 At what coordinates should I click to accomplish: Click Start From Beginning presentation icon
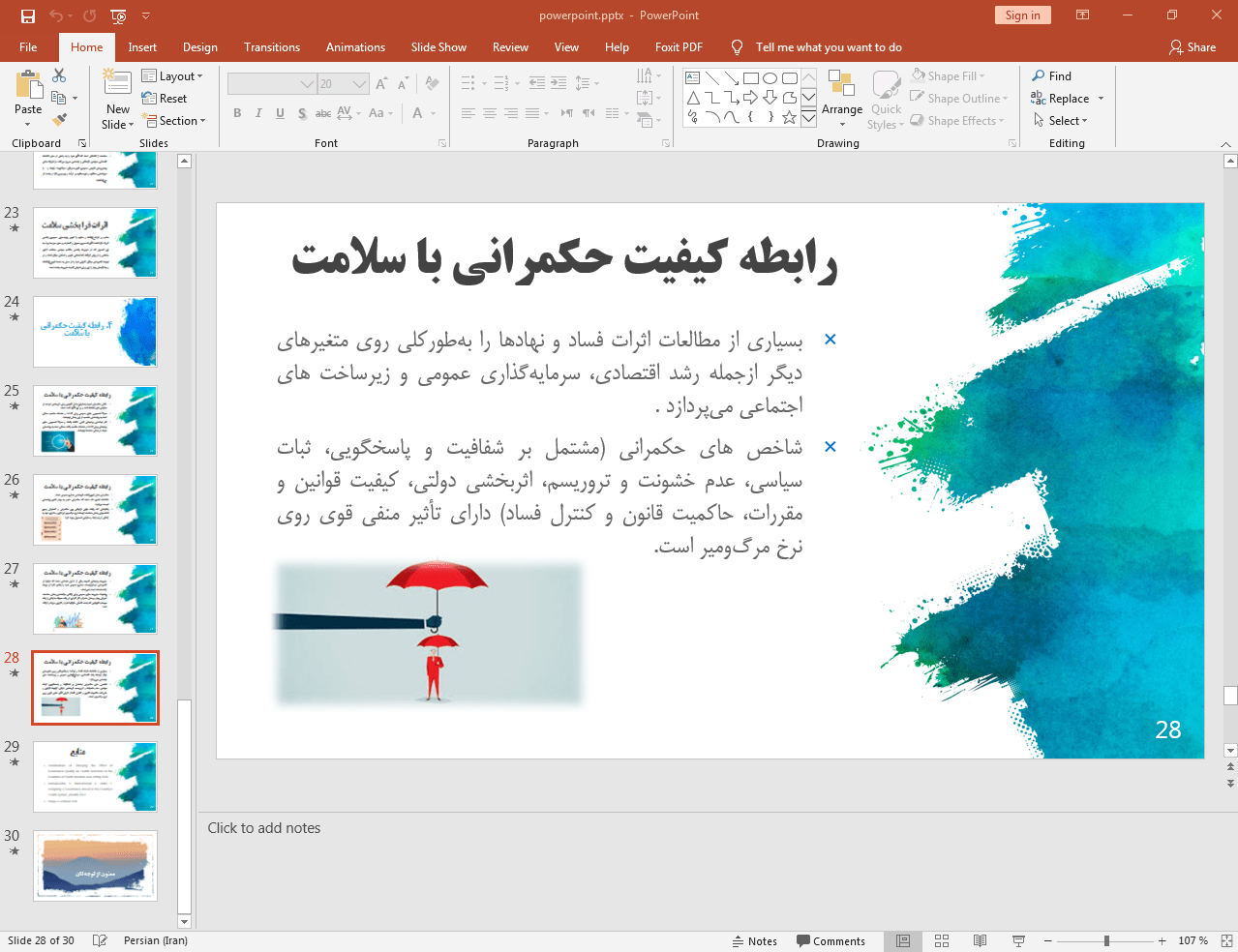click(118, 15)
